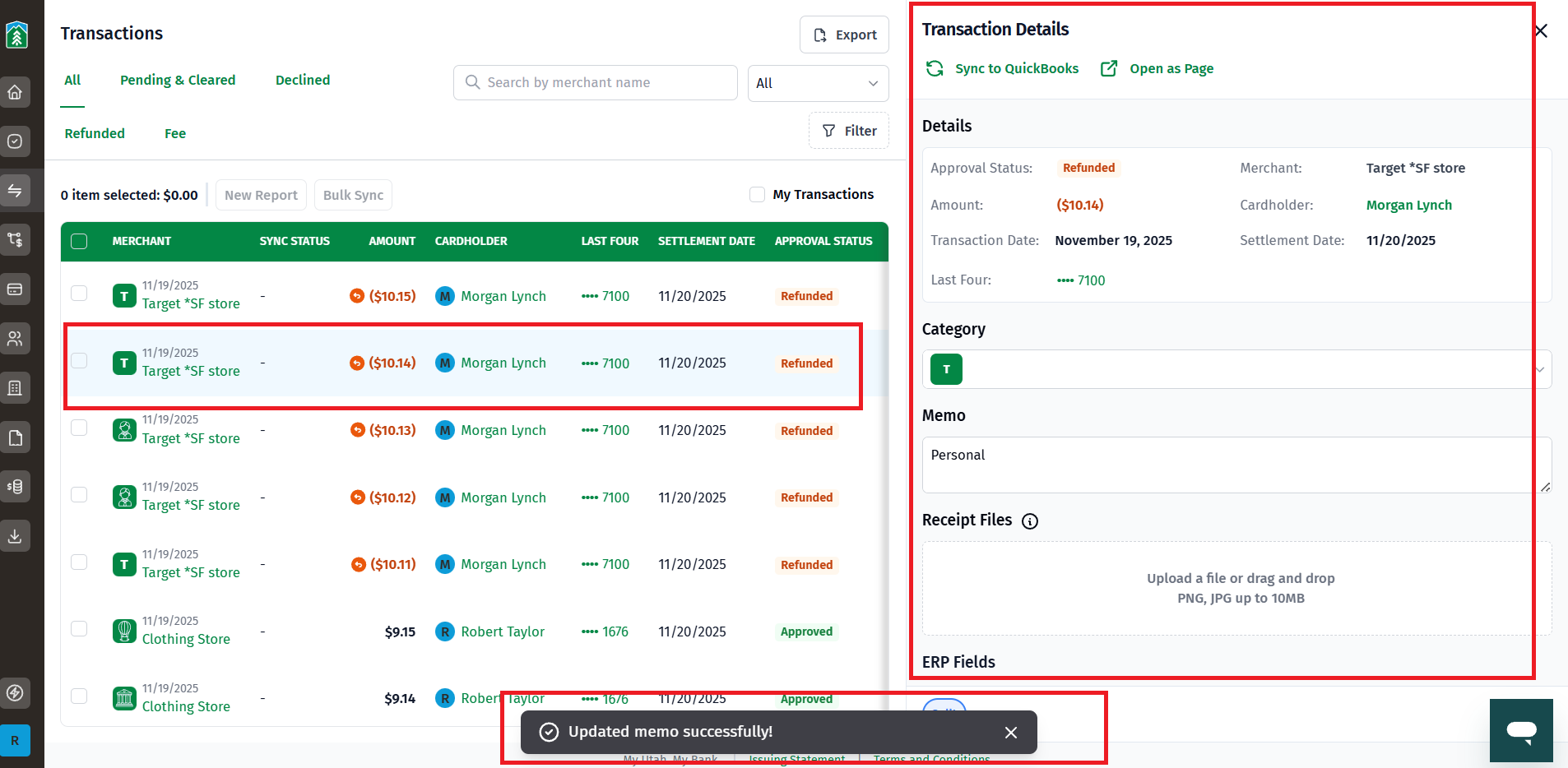Click the Approved status on $9.15 row
The width and height of the screenshot is (1568, 768).
tap(806, 632)
